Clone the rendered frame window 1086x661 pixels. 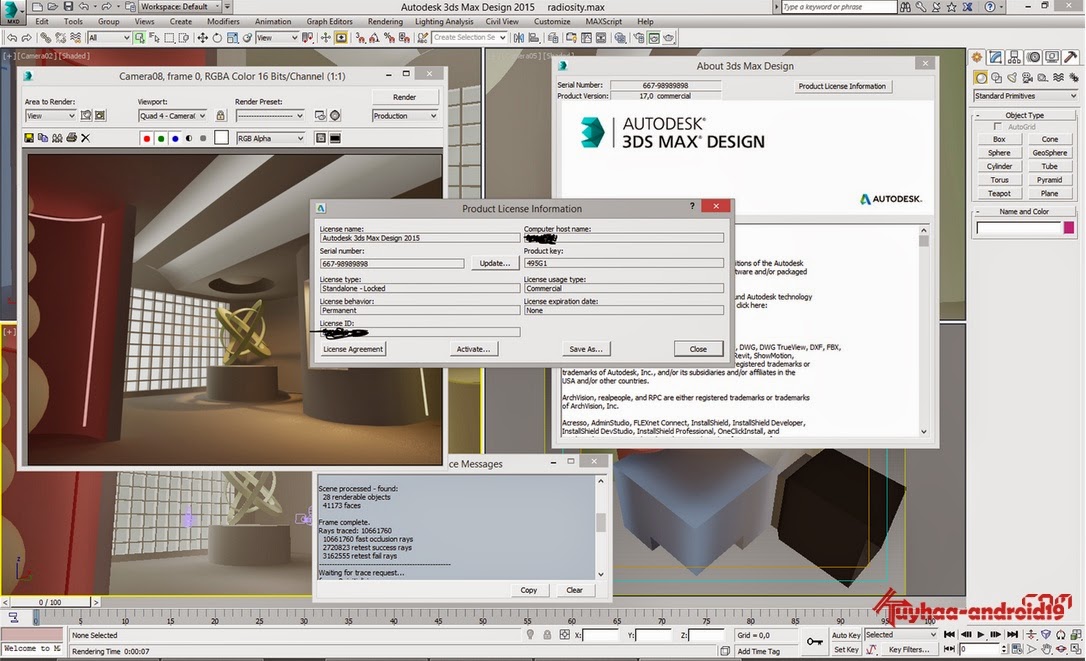57,138
